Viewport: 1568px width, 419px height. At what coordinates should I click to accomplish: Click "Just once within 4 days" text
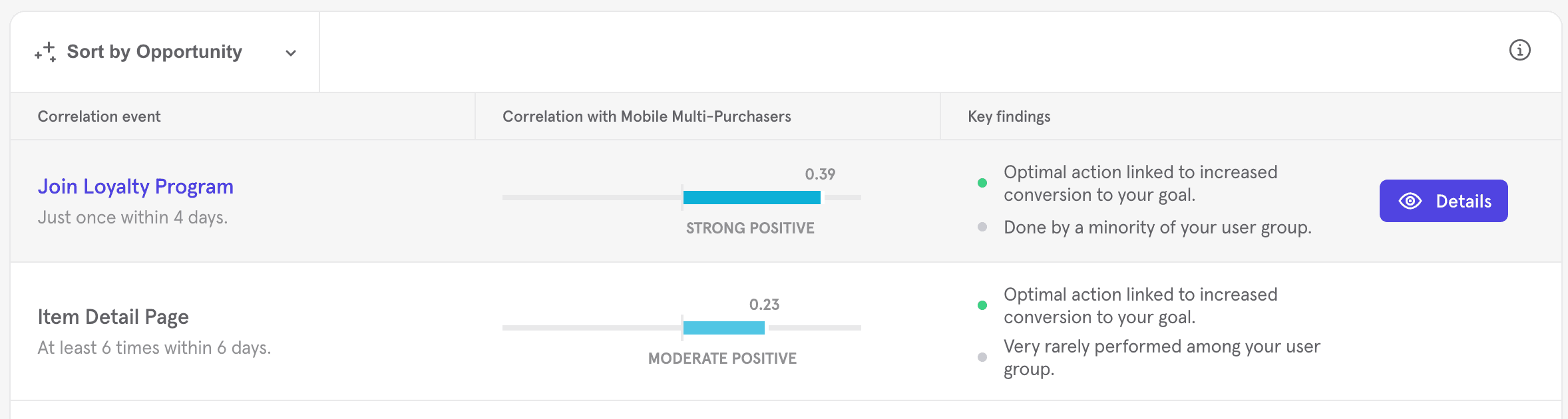(132, 217)
